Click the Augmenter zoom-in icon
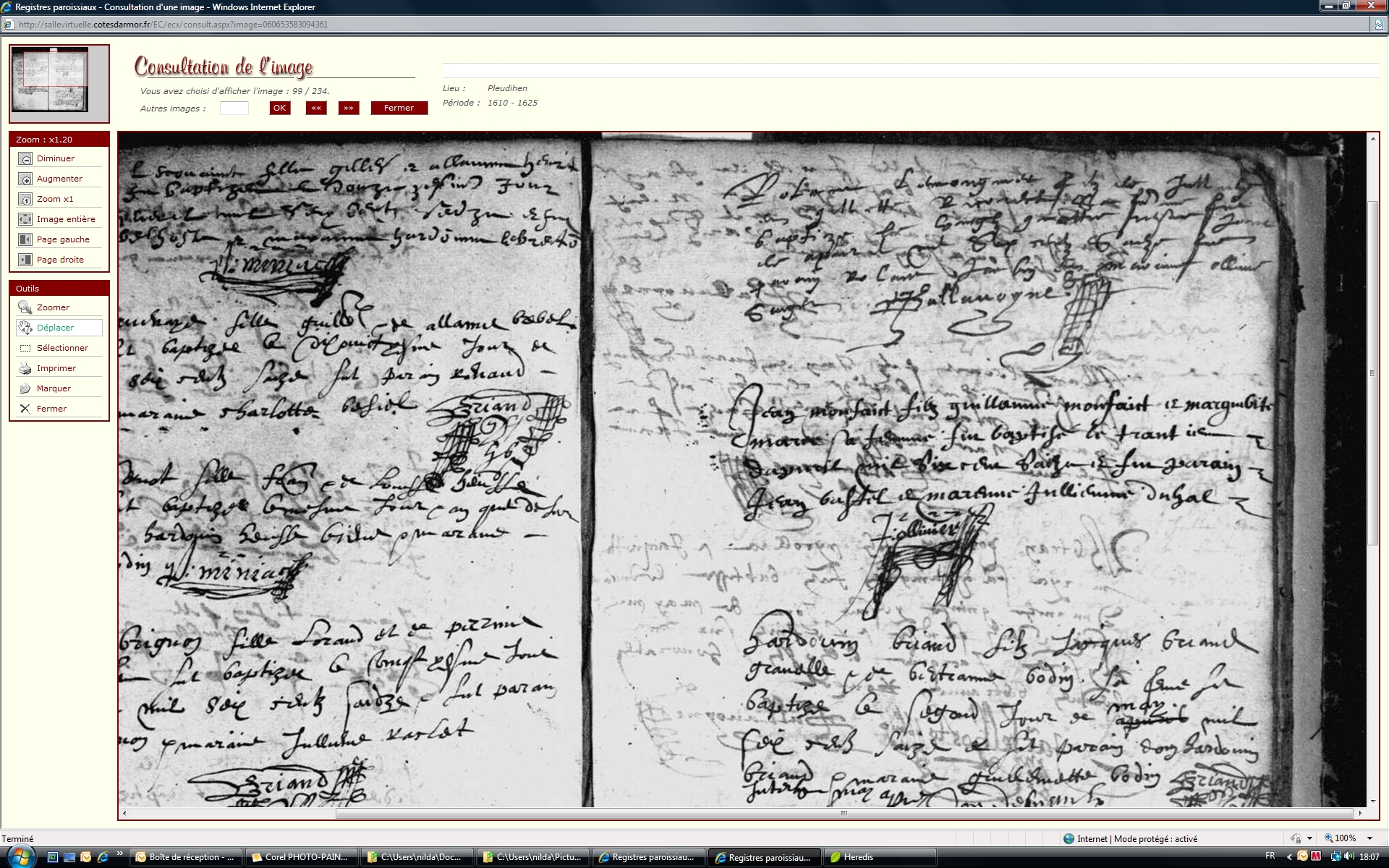This screenshot has height=868, width=1389. coord(25,179)
